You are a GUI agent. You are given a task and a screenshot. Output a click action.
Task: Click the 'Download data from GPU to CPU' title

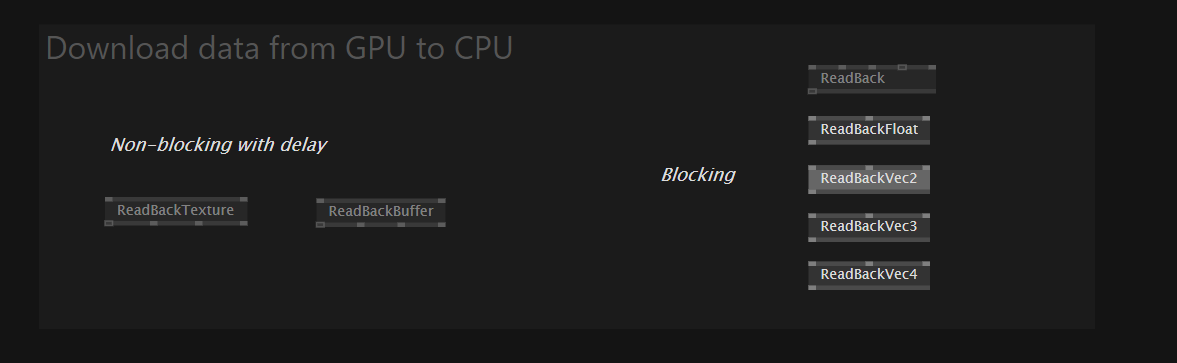point(279,48)
